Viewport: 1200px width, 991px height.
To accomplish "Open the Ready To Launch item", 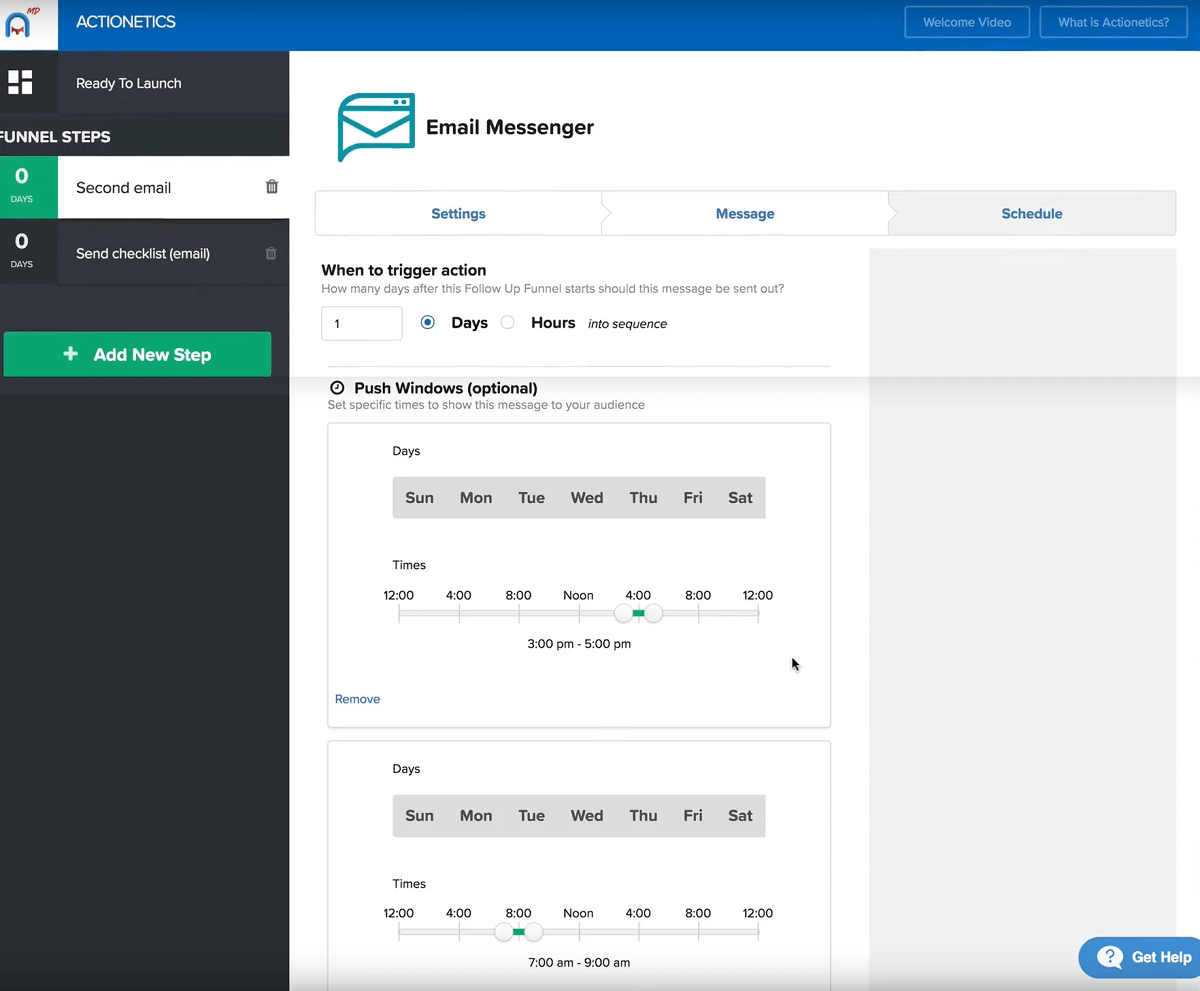I will pos(145,83).
